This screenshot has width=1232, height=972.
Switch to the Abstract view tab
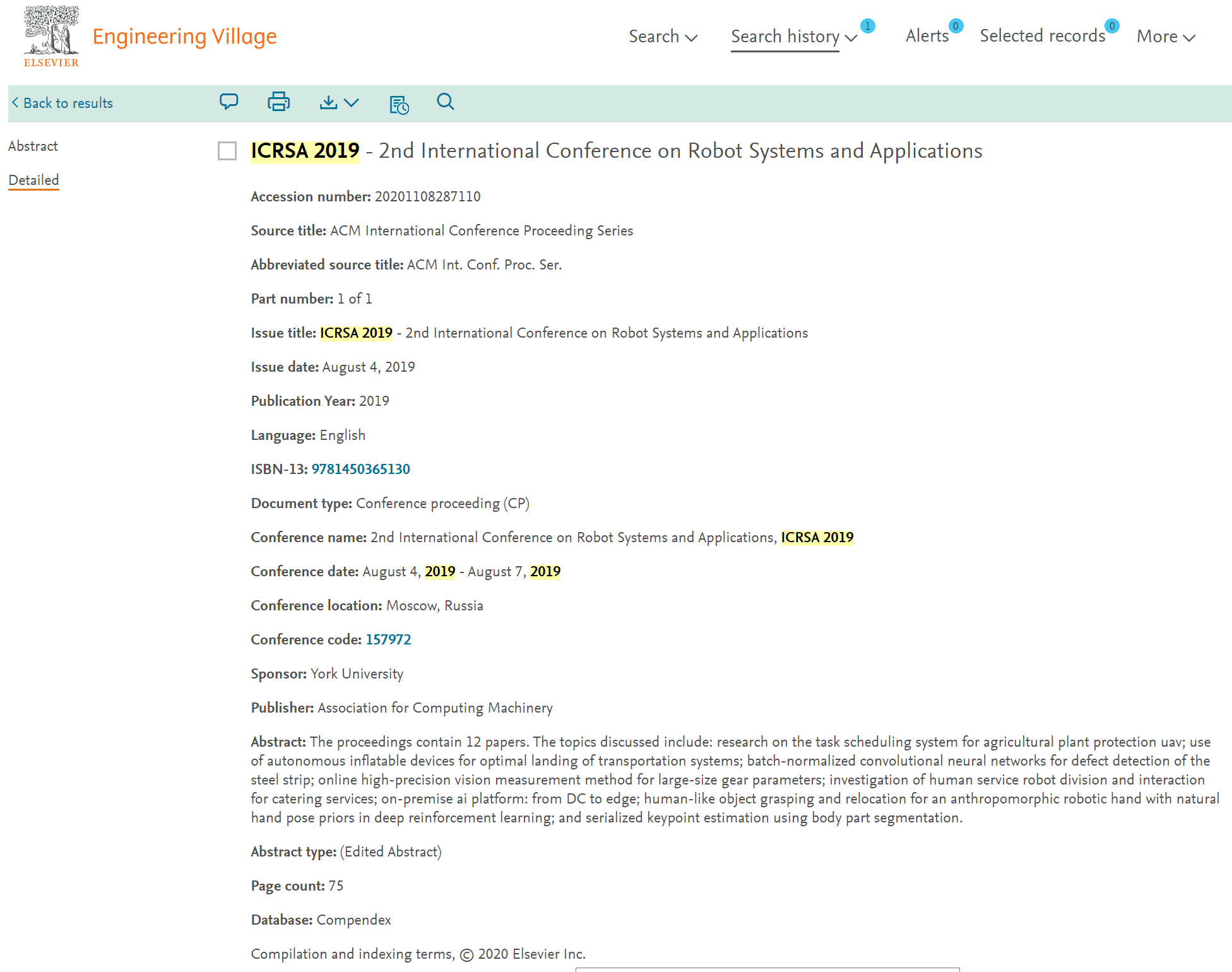click(33, 146)
